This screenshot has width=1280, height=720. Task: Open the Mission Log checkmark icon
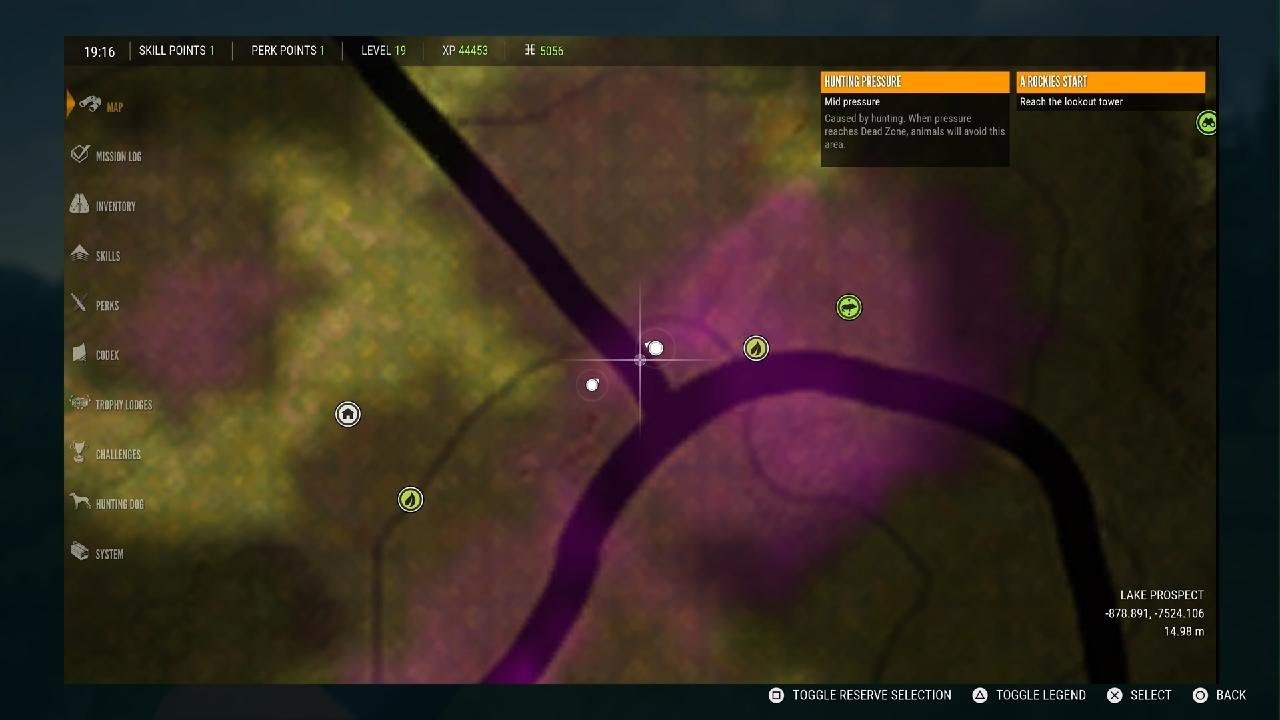point(80,154)
